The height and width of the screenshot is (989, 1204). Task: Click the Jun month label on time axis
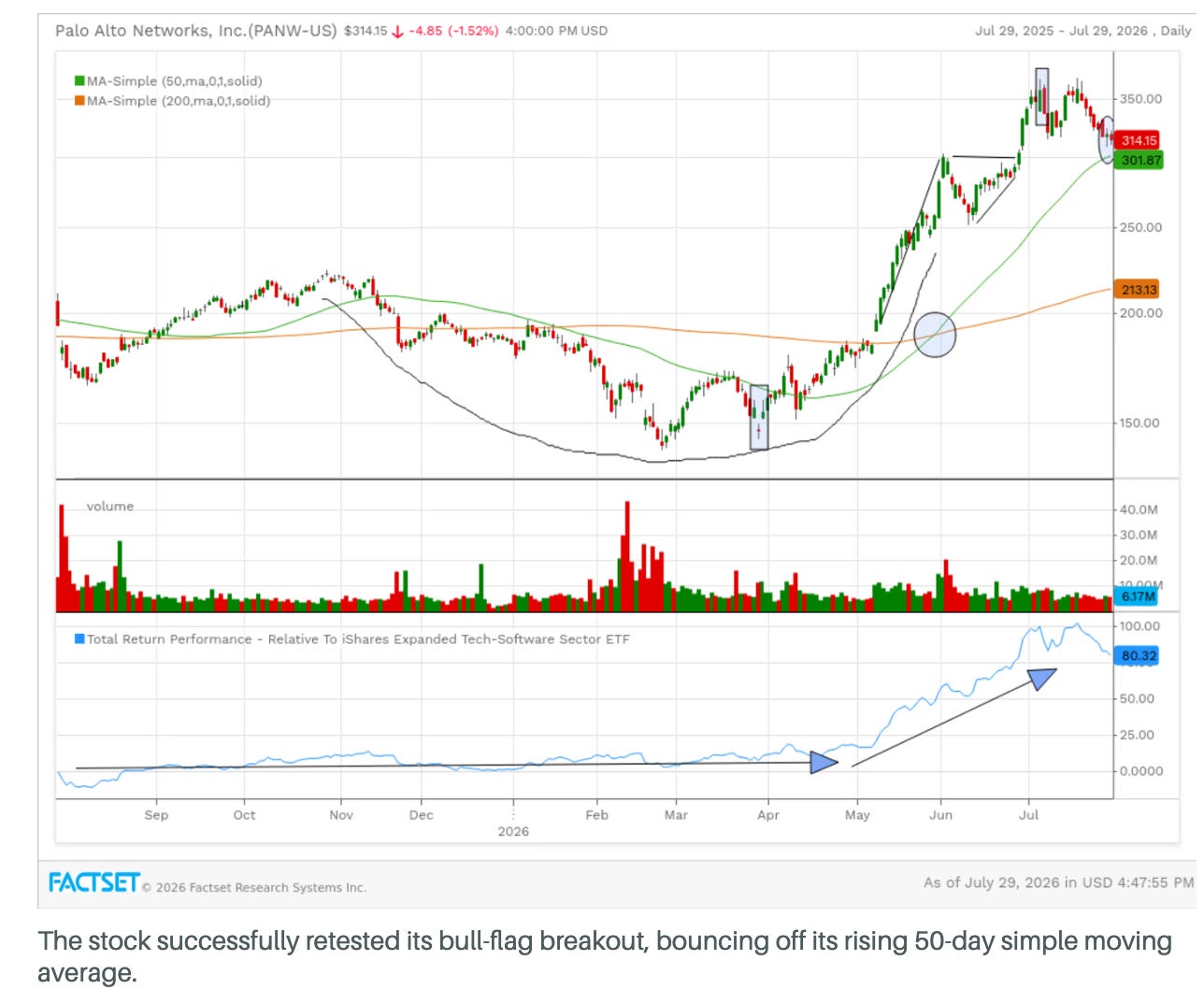pos(940,815)
